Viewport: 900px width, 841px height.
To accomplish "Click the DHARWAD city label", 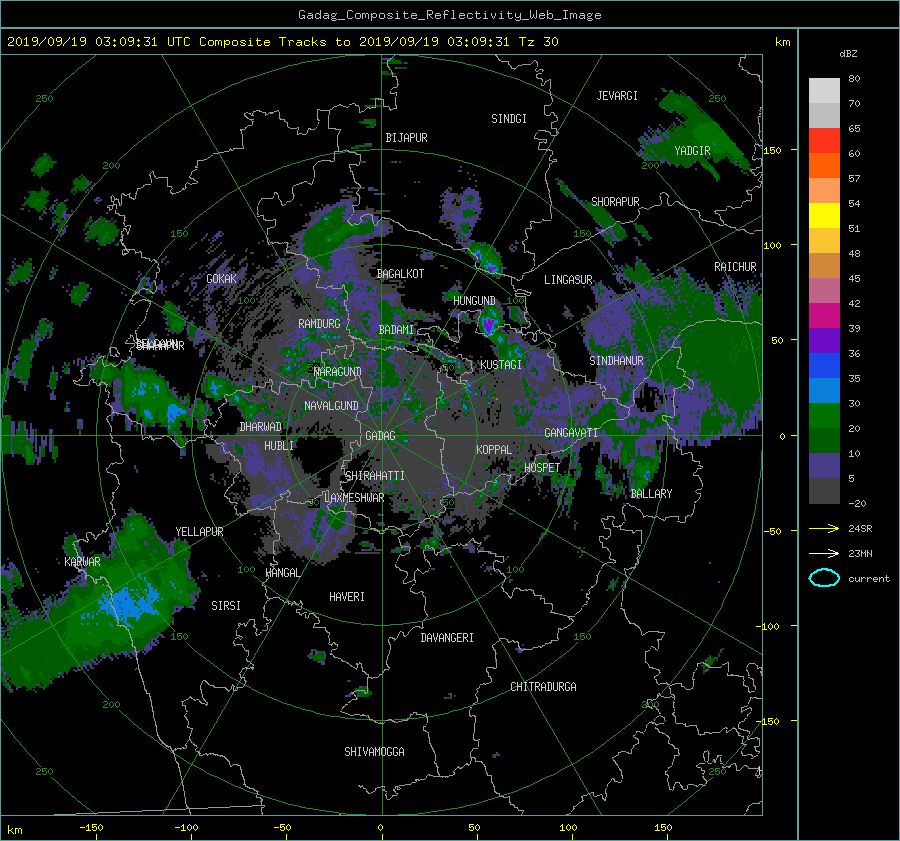I will click(261, 427).
